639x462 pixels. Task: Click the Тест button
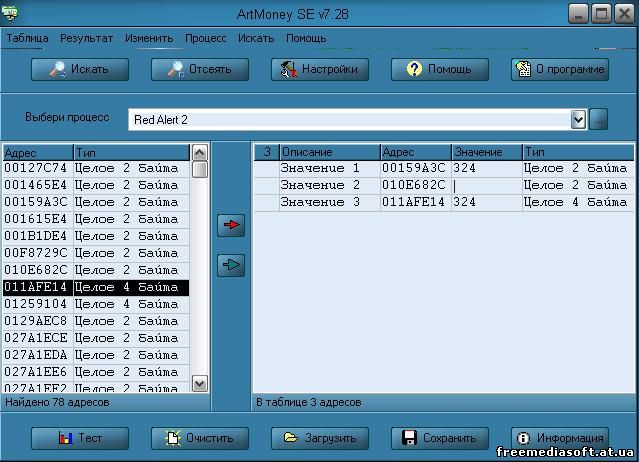[80, 438]
